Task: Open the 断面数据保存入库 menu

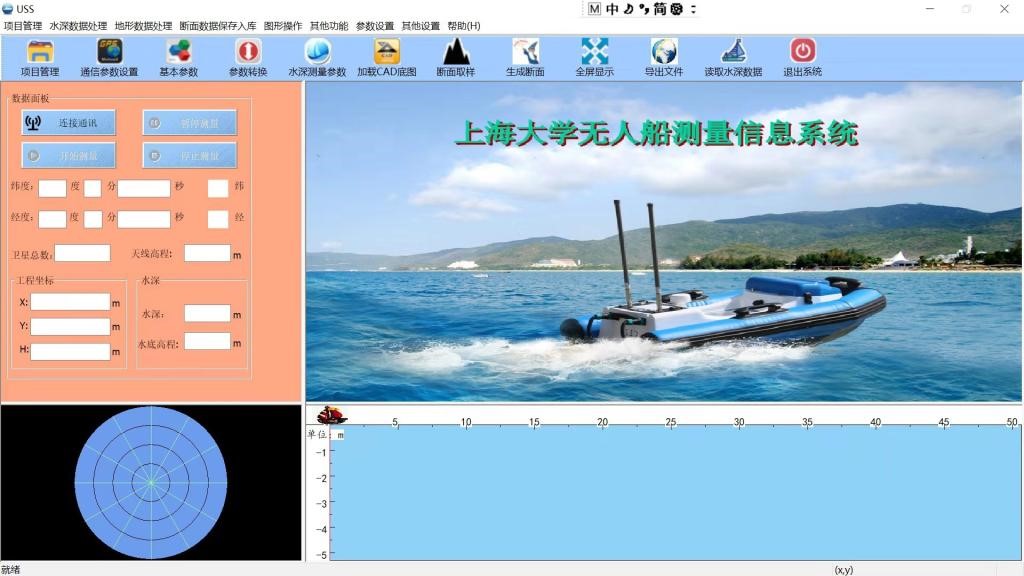Action: coord(218,26)
